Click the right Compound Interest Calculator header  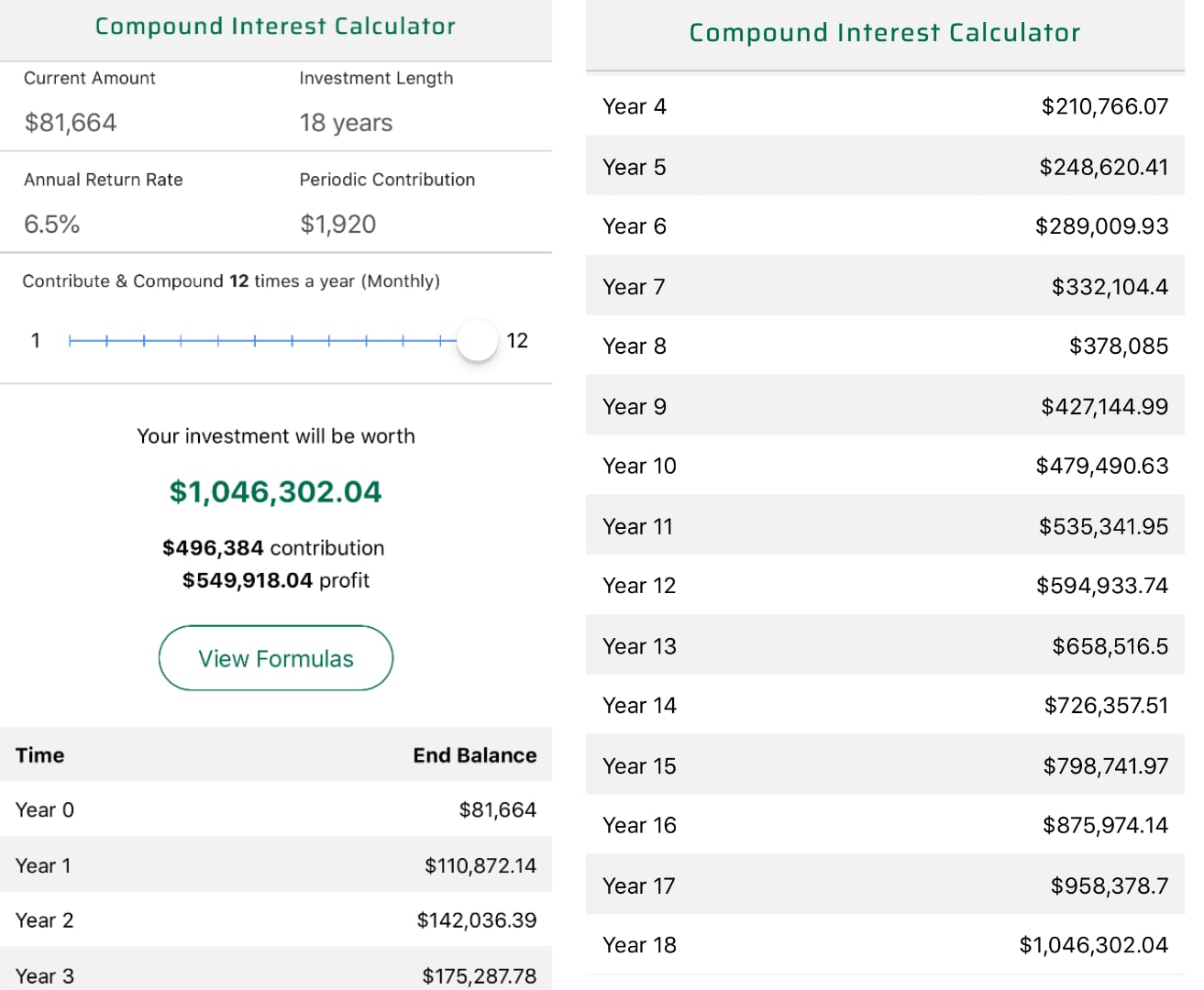885,33
